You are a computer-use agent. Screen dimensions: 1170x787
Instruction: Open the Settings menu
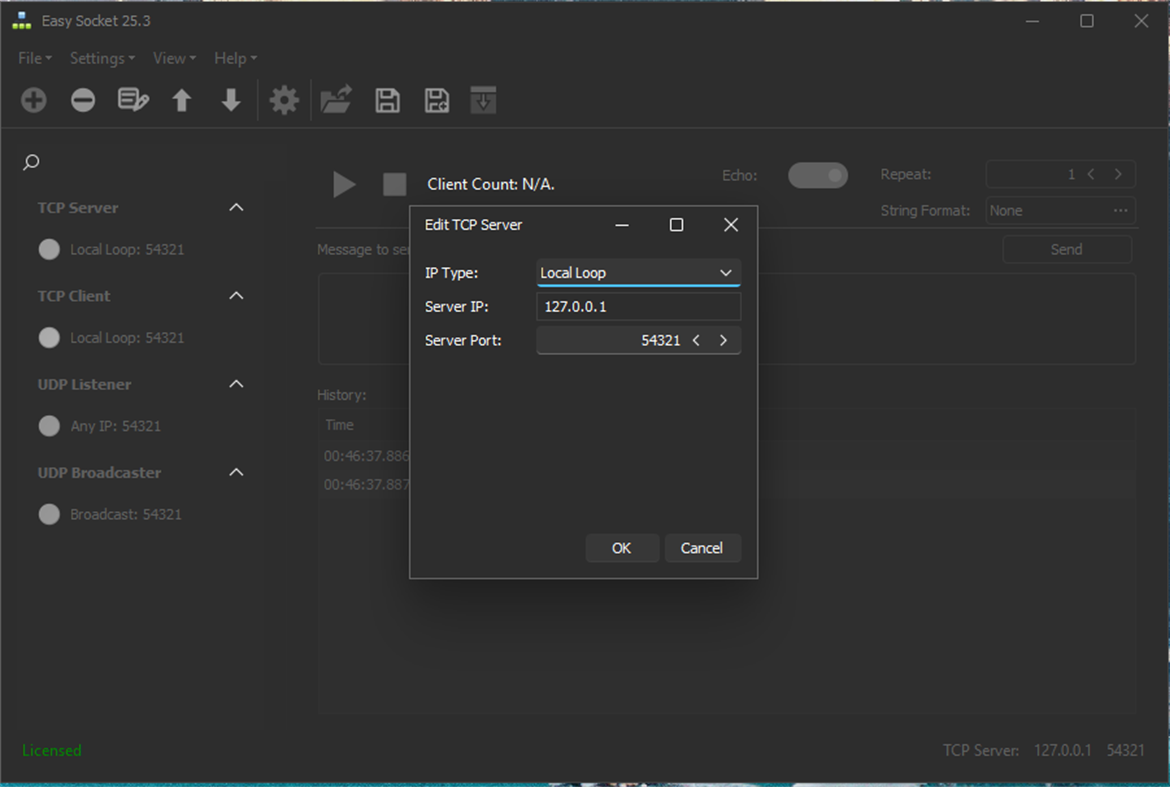(x=102, y=58)
